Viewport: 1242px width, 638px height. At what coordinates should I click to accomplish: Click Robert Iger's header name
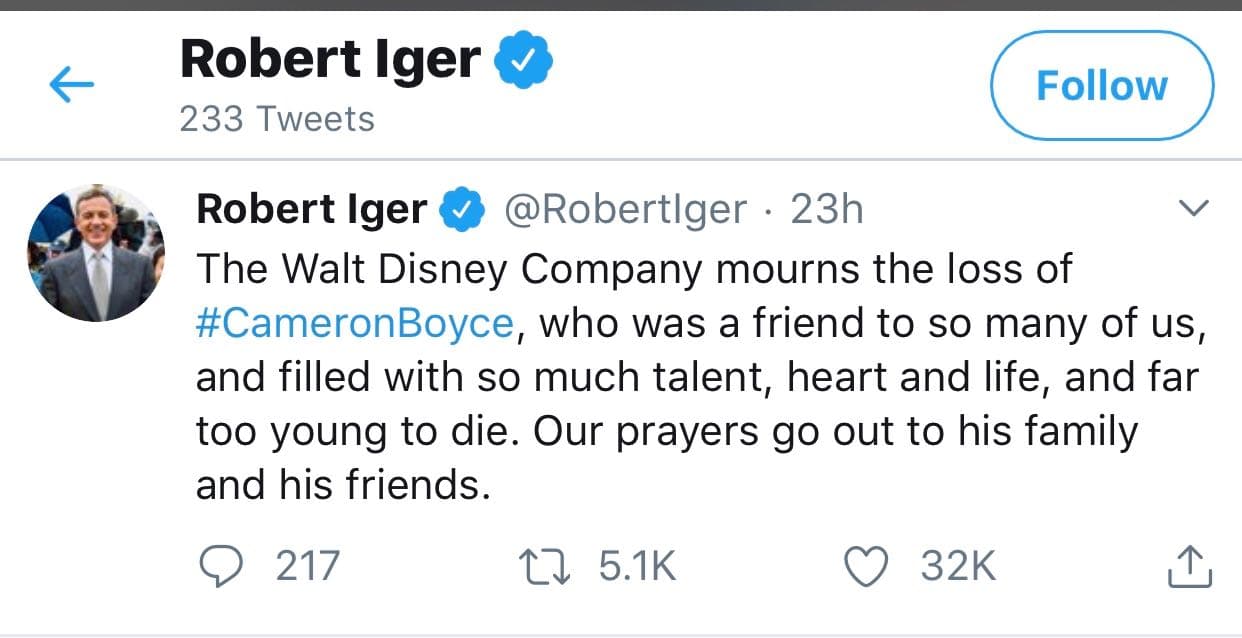point(331,57)
